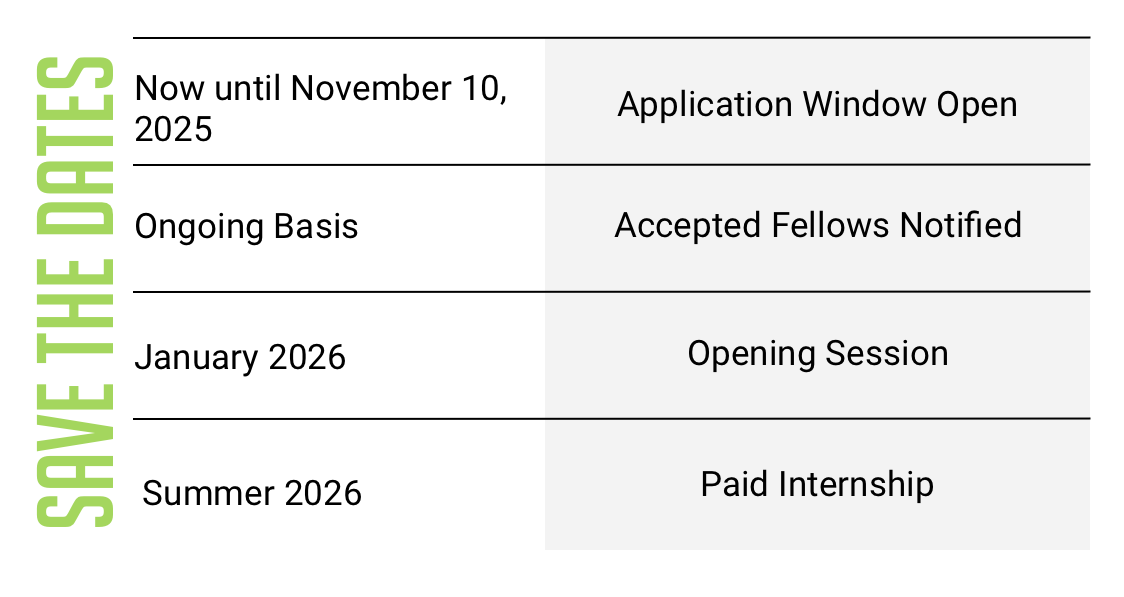Click the word "Summer" in the last row

(x=208, y=493)
